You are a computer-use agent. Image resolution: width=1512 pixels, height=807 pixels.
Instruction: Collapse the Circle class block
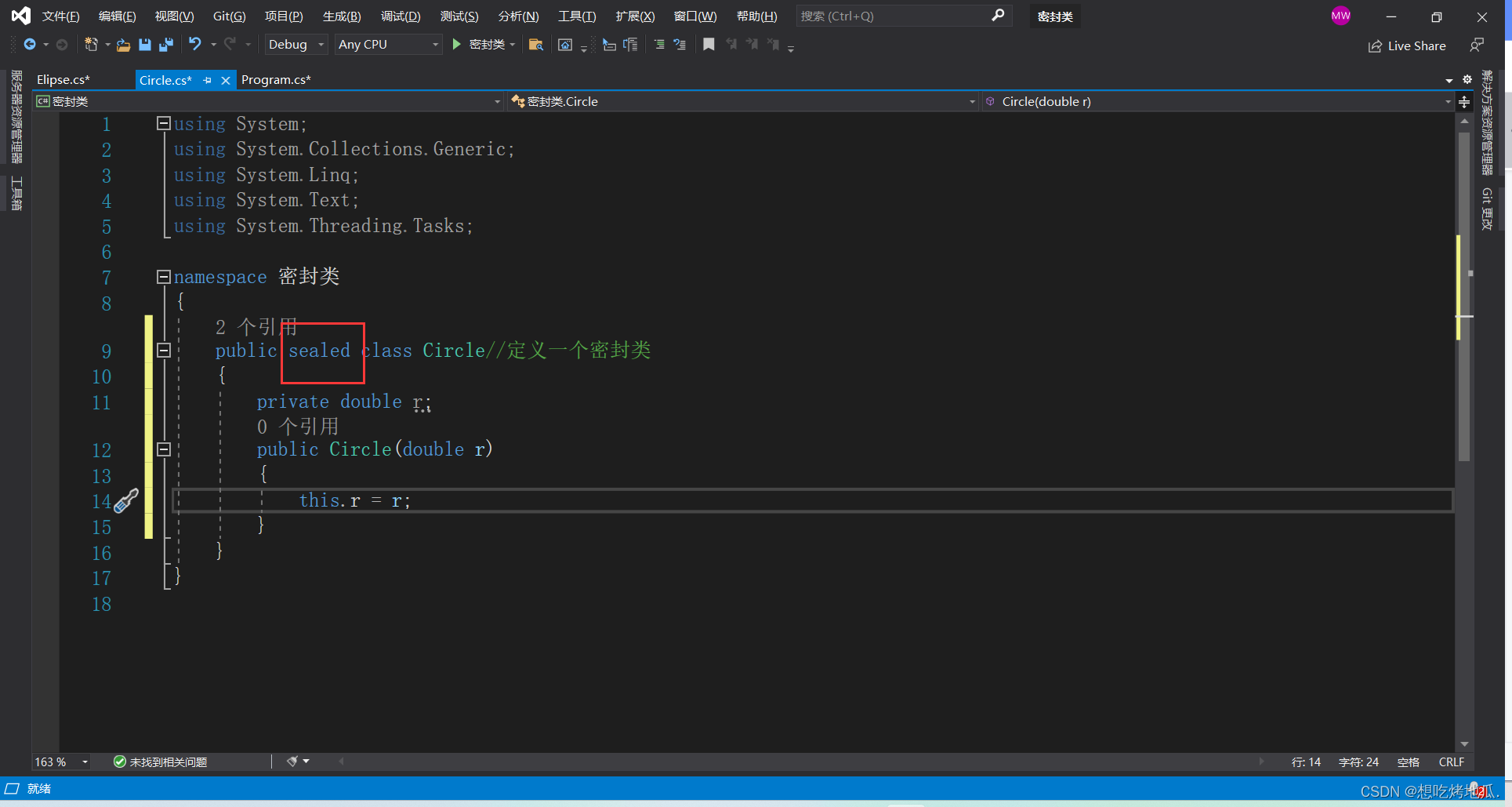[164, 351]
